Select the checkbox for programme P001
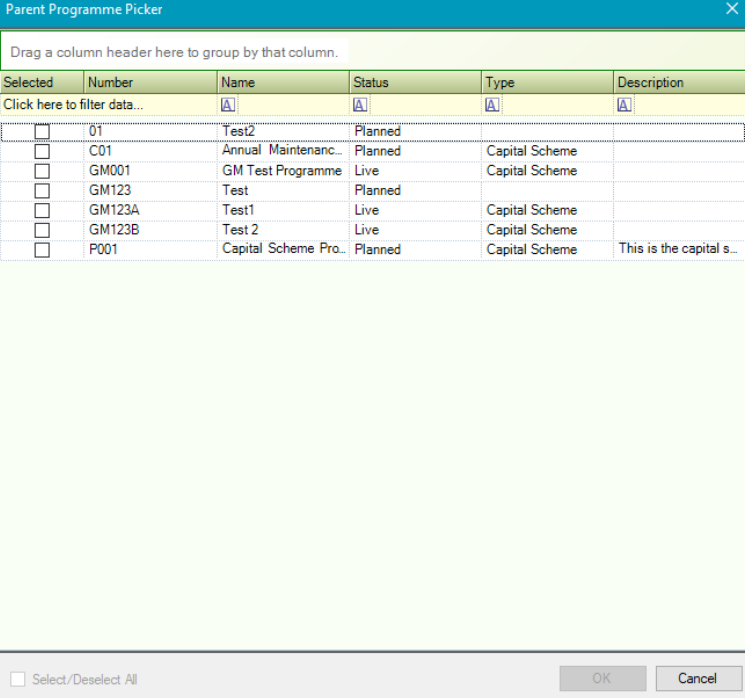The width and height of the screenshot is (745, 698). (42, 250)
